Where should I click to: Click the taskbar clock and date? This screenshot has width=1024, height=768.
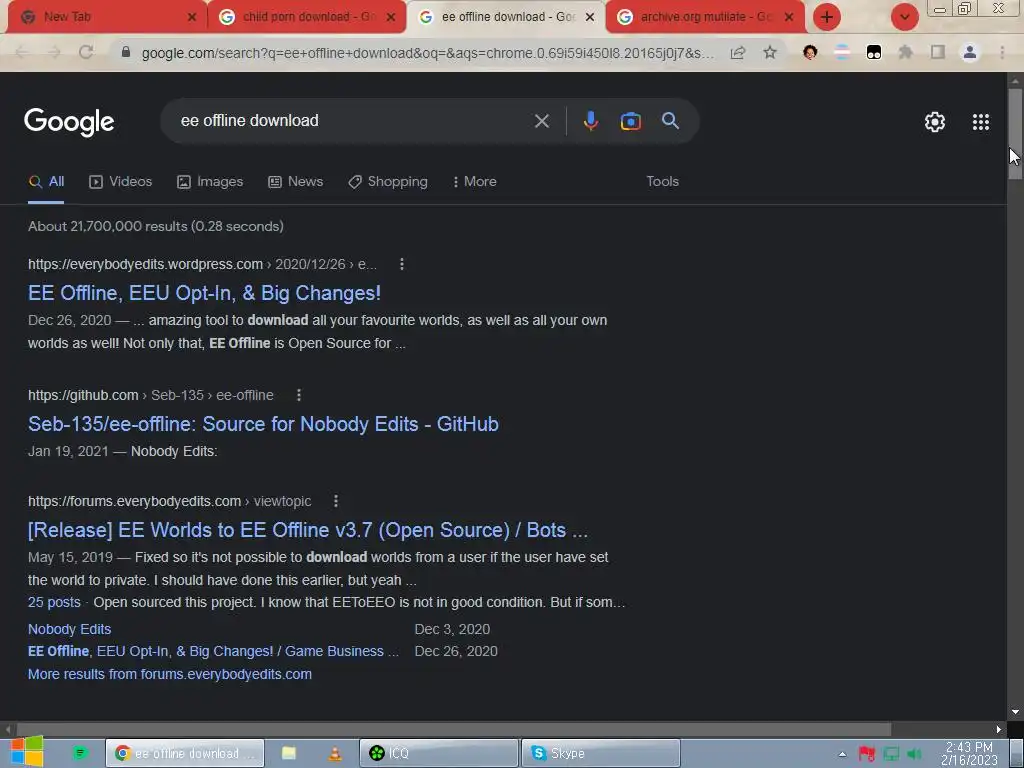coord(969,754)
